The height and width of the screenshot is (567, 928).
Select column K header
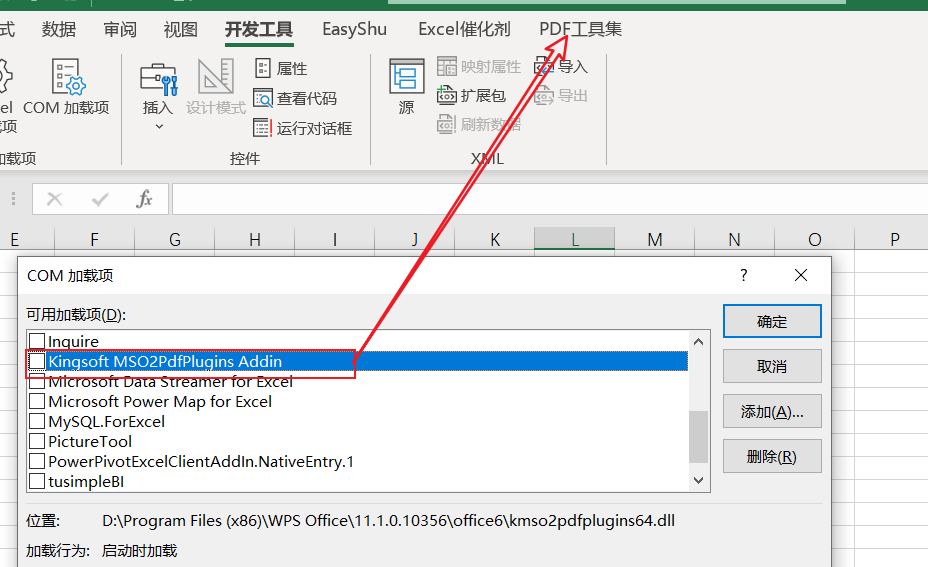coord(495,240)
